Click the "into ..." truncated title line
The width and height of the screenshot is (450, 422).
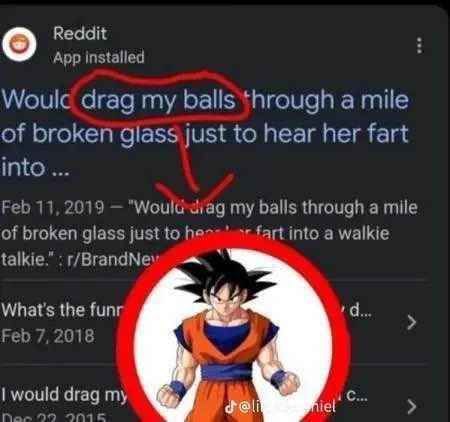point(35,167)
